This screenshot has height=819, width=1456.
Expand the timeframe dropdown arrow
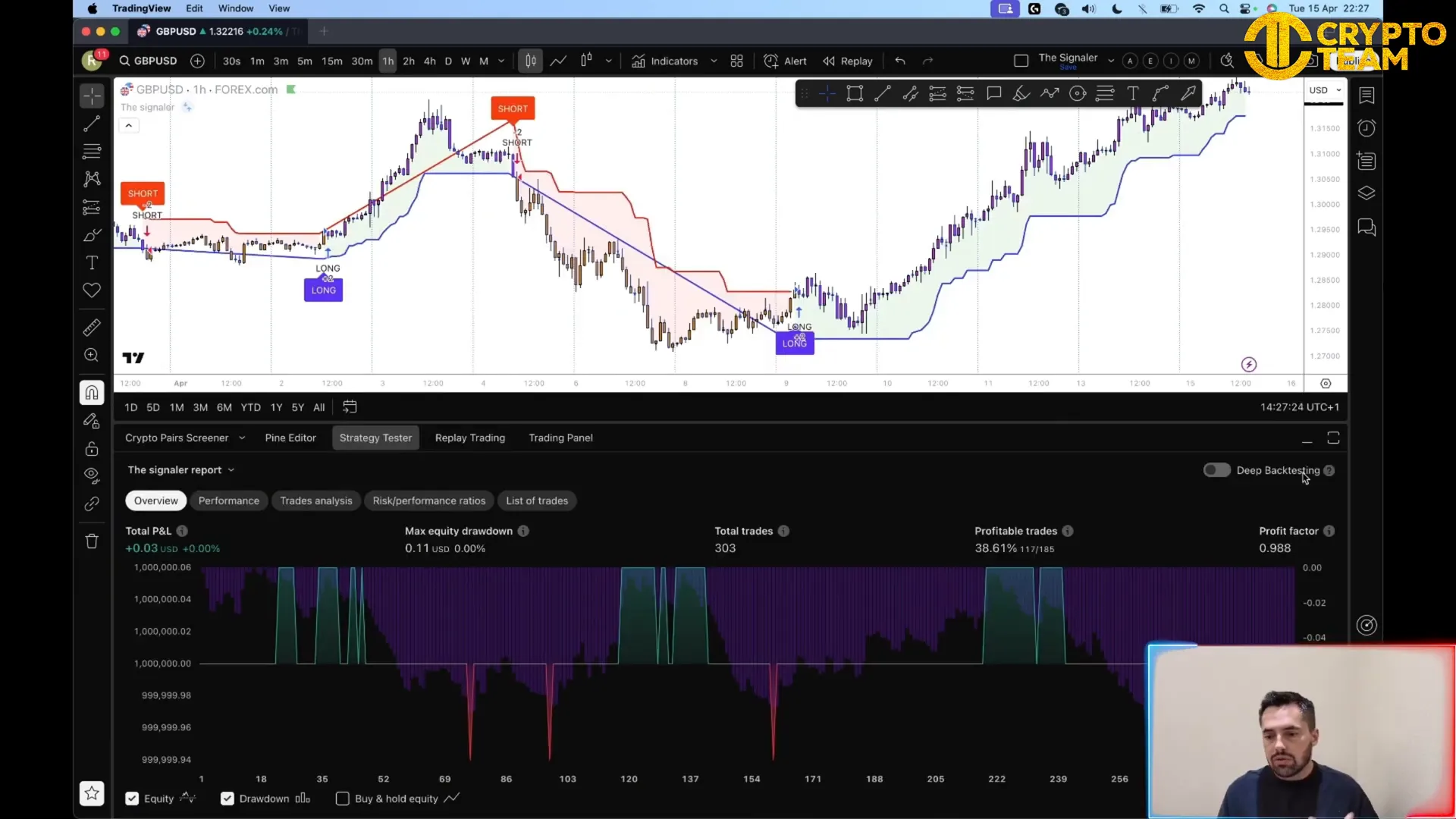coord(501,61)
